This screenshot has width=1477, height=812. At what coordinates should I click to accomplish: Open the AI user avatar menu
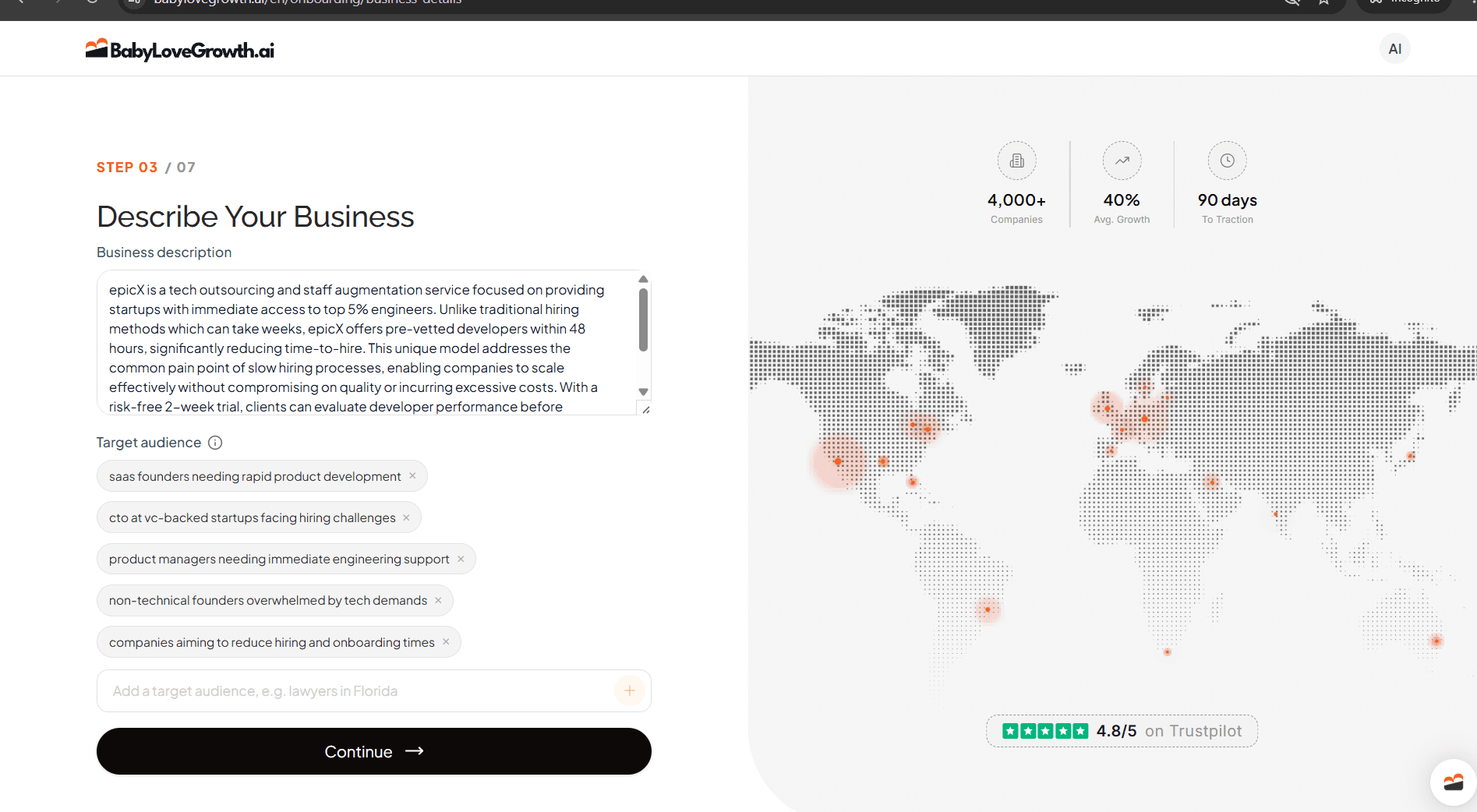pos(1394,48)
